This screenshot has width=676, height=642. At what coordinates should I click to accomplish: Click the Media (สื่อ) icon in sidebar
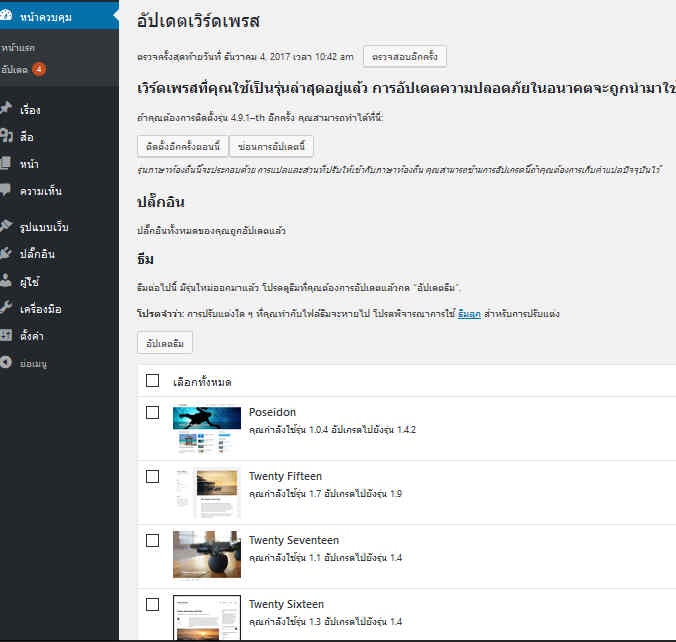(x=7, y=136)
